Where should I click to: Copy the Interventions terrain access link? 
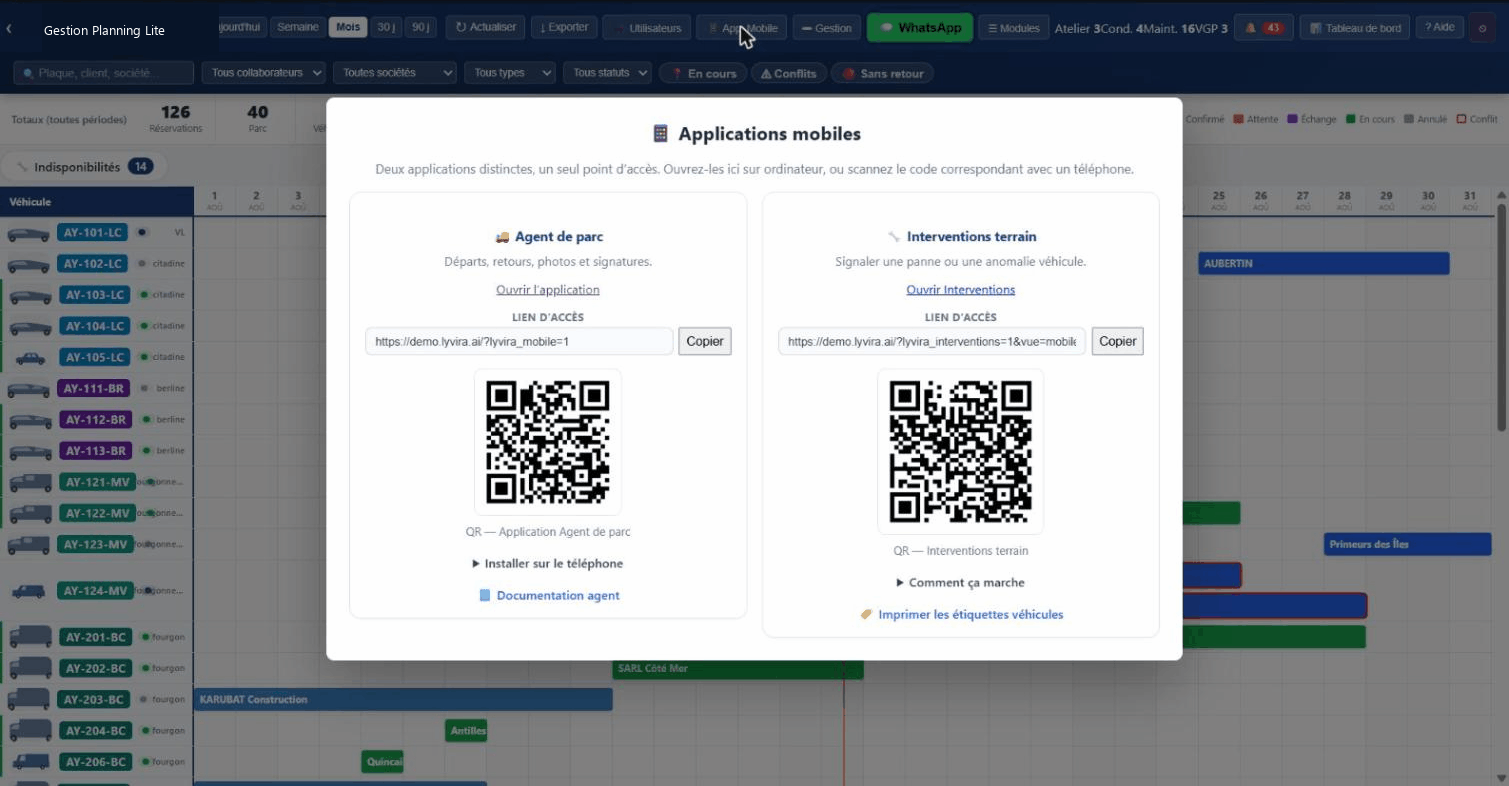[x=1118, y=341]
